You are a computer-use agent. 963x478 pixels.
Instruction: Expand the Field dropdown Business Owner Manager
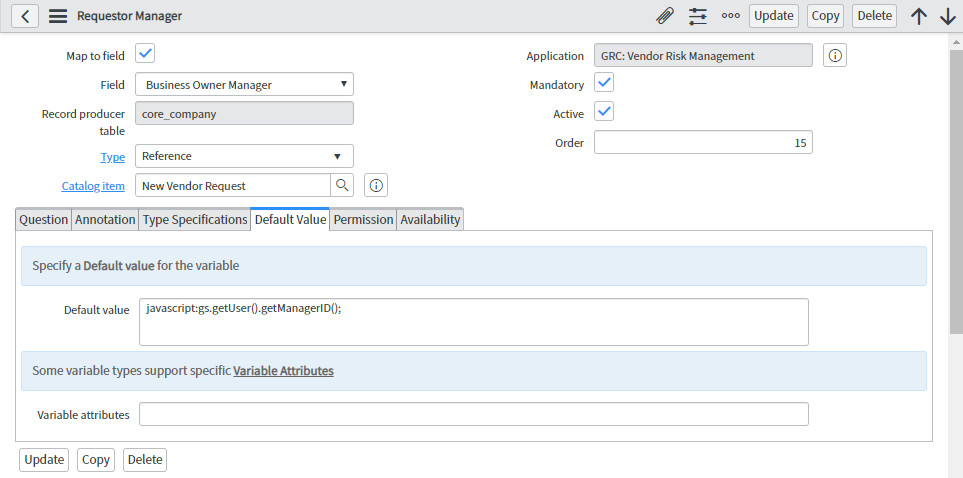click(x=244, y=85)
